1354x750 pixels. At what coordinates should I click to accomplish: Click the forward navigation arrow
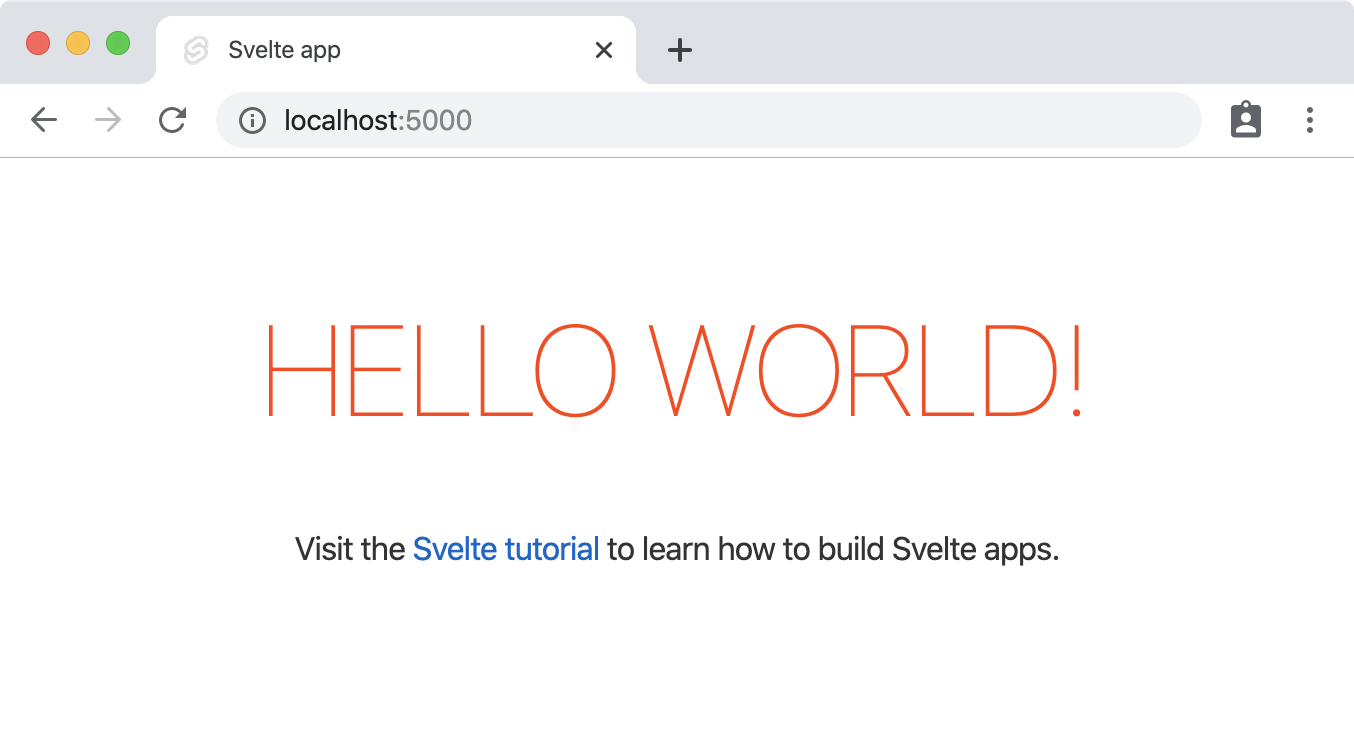click(x=108, y=121)
